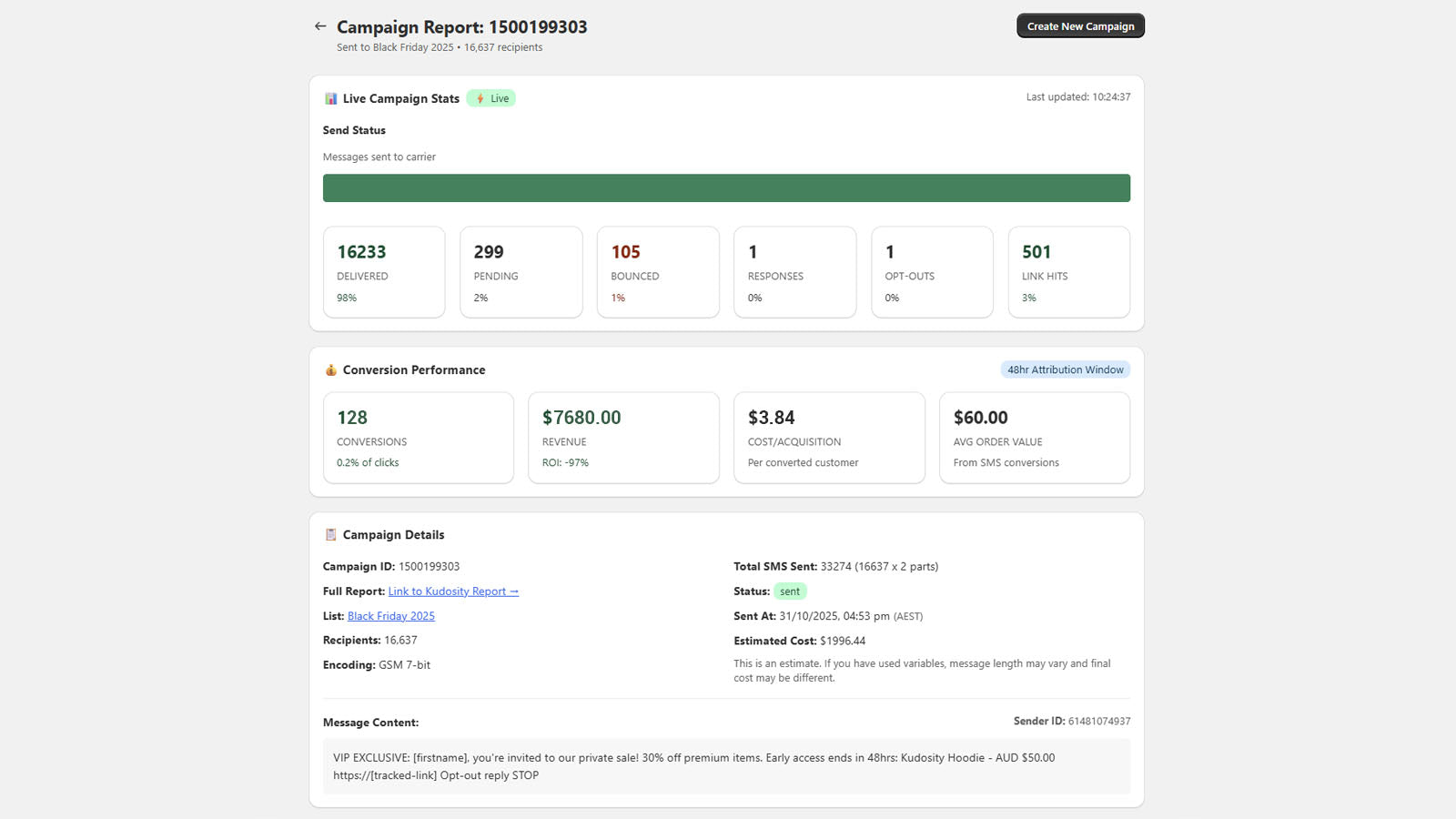The image size is (1456, 819).
Task: Select the 16233 Delivered stat card
Action: 384,272
